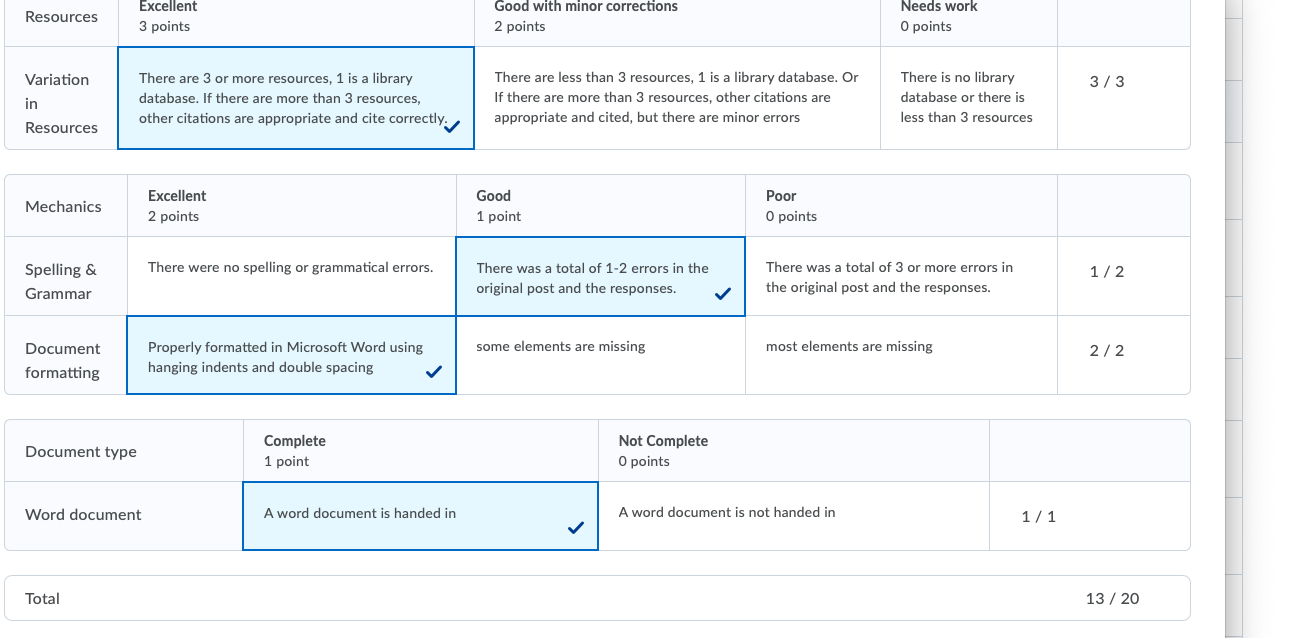Select 'A word document is not handed in' cell
Screen dimensions: 1304x638
tap(794, 516)
